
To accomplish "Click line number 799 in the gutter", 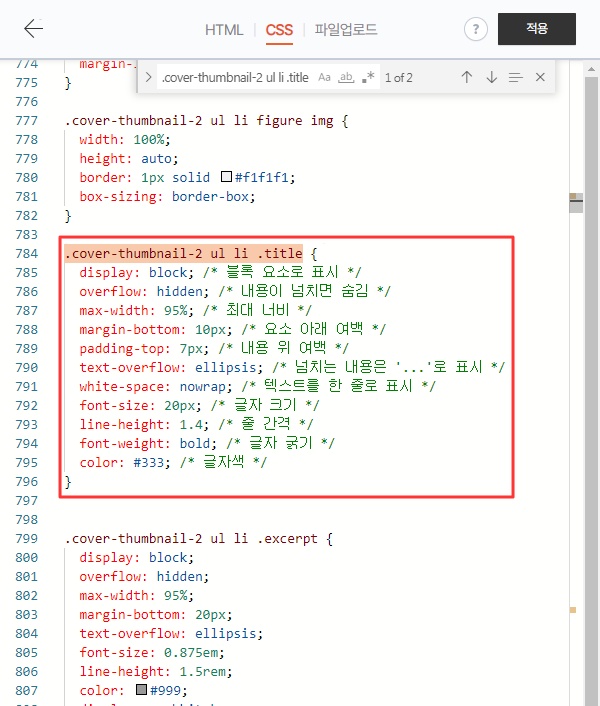I will [27, 539].
